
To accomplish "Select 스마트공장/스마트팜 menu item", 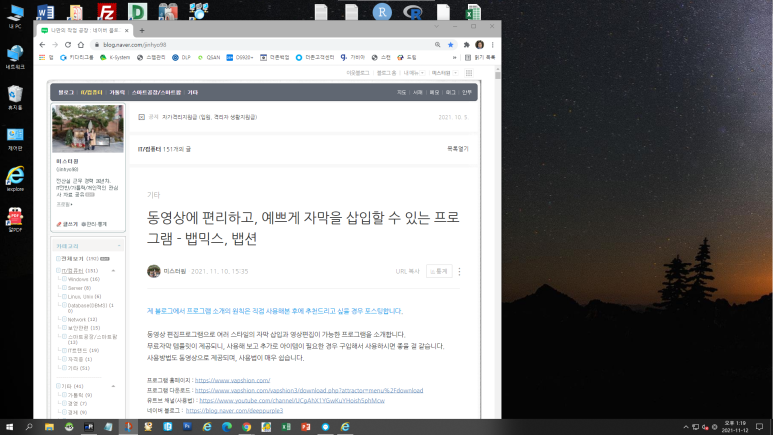I will coord(156,93).
